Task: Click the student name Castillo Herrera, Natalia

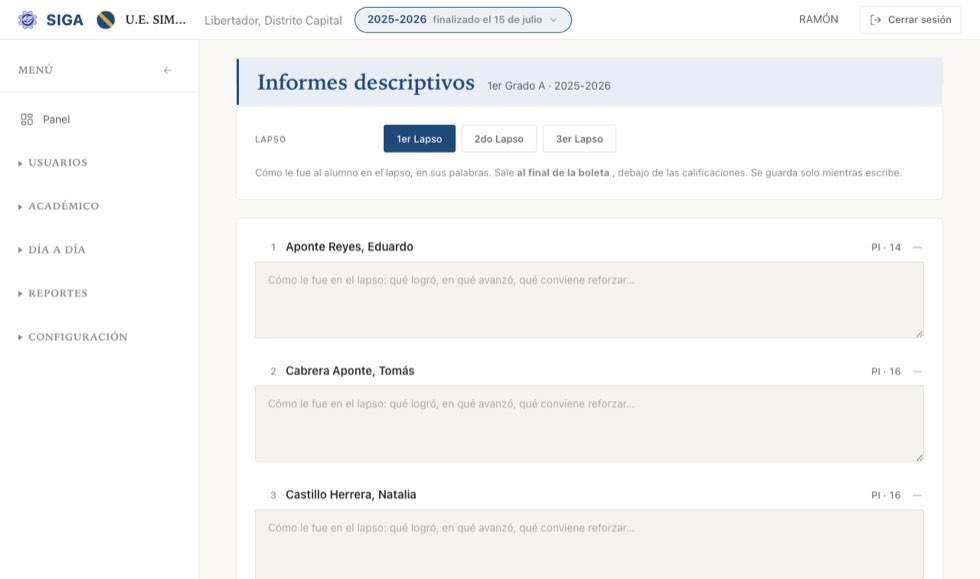Action: [351, 495]
